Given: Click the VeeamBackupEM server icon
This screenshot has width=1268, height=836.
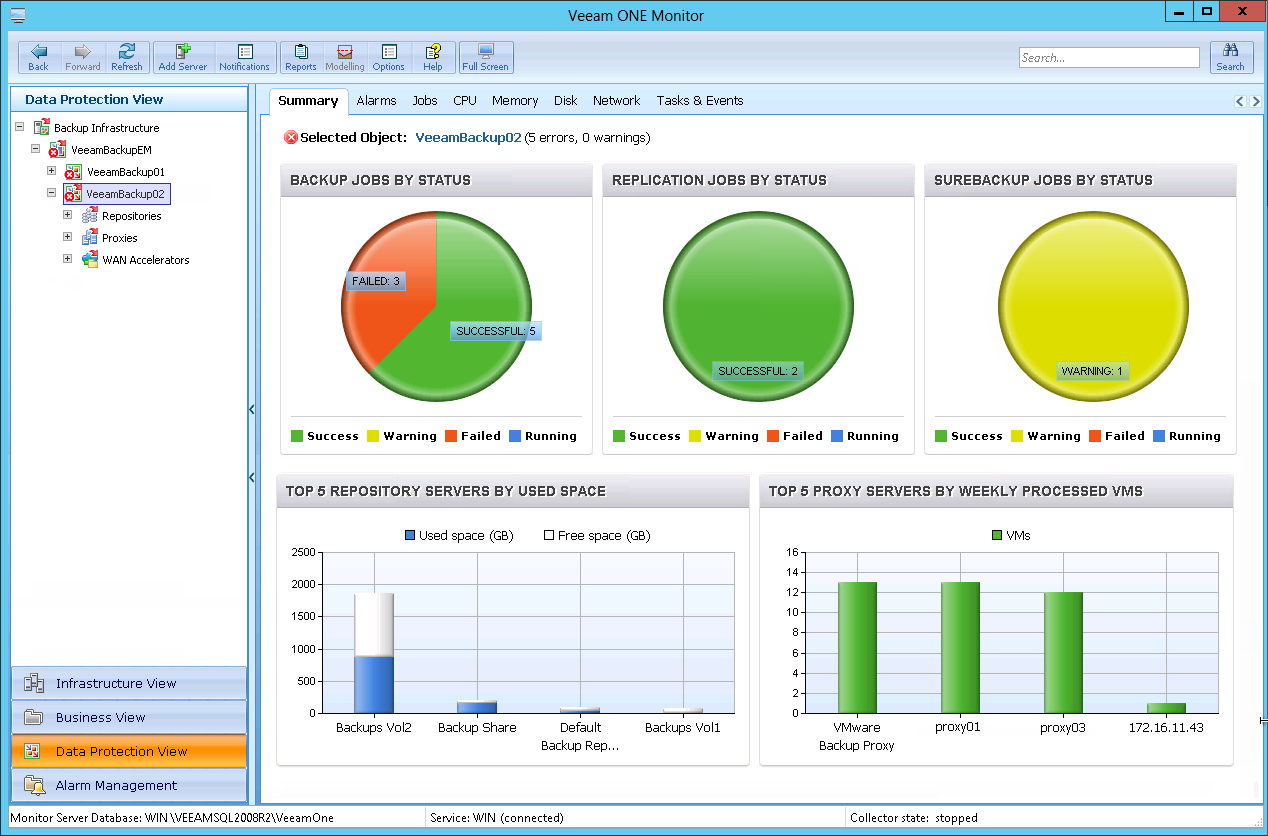Looking at the screenshot, I should (x=59, y=150).
